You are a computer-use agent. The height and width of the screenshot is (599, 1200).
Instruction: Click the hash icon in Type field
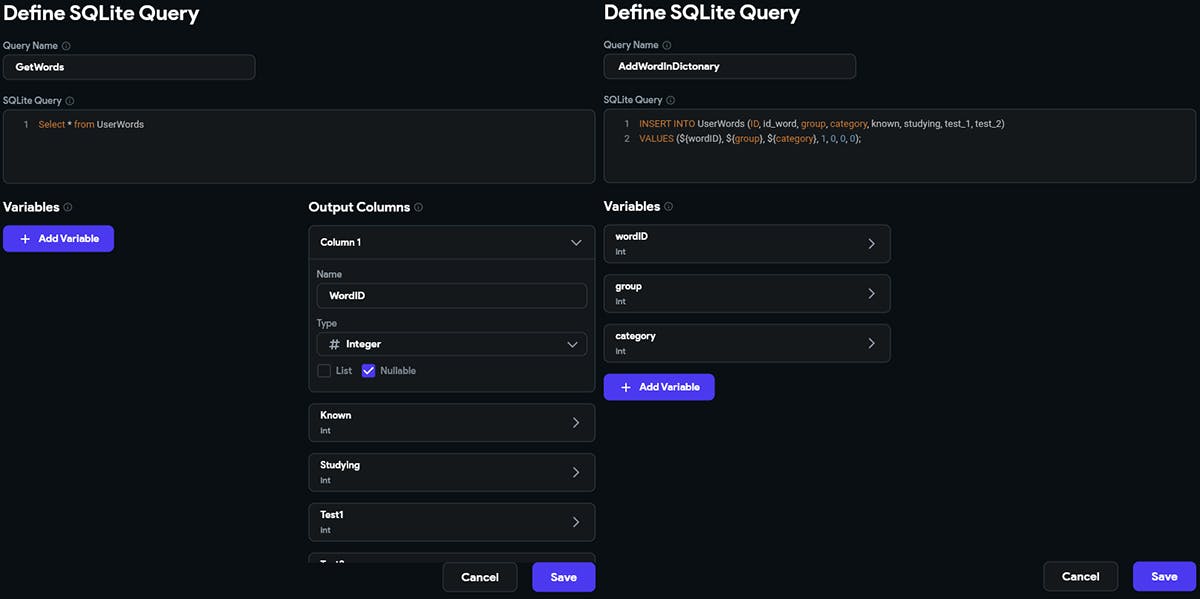(x=334, y=344)
